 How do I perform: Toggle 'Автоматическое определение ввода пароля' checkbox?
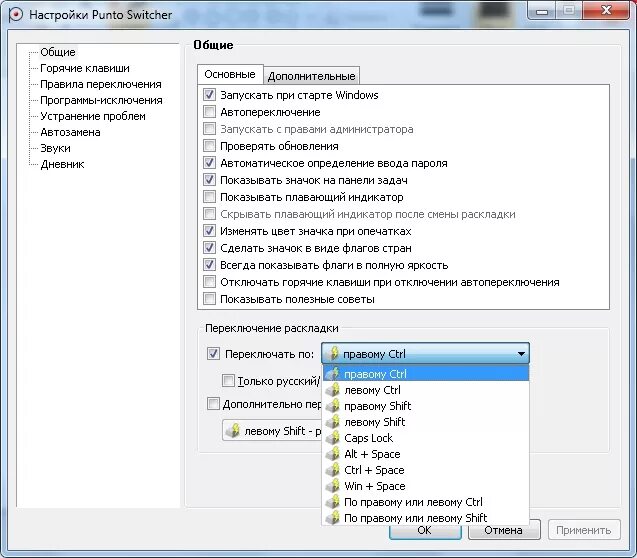pos(209,163)
